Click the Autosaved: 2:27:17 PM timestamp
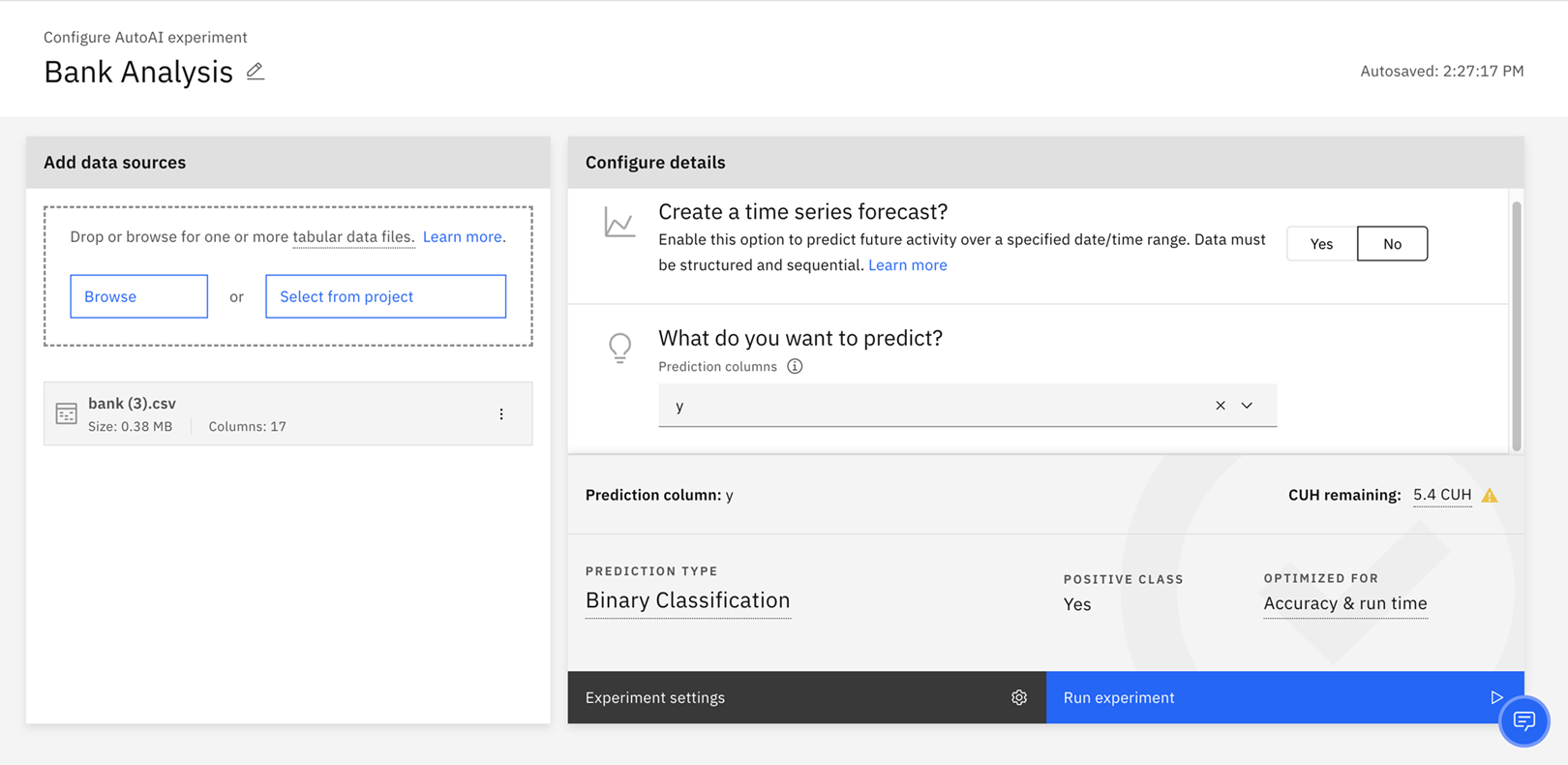Screen dimensions: 1568x765 [1442, 71]
